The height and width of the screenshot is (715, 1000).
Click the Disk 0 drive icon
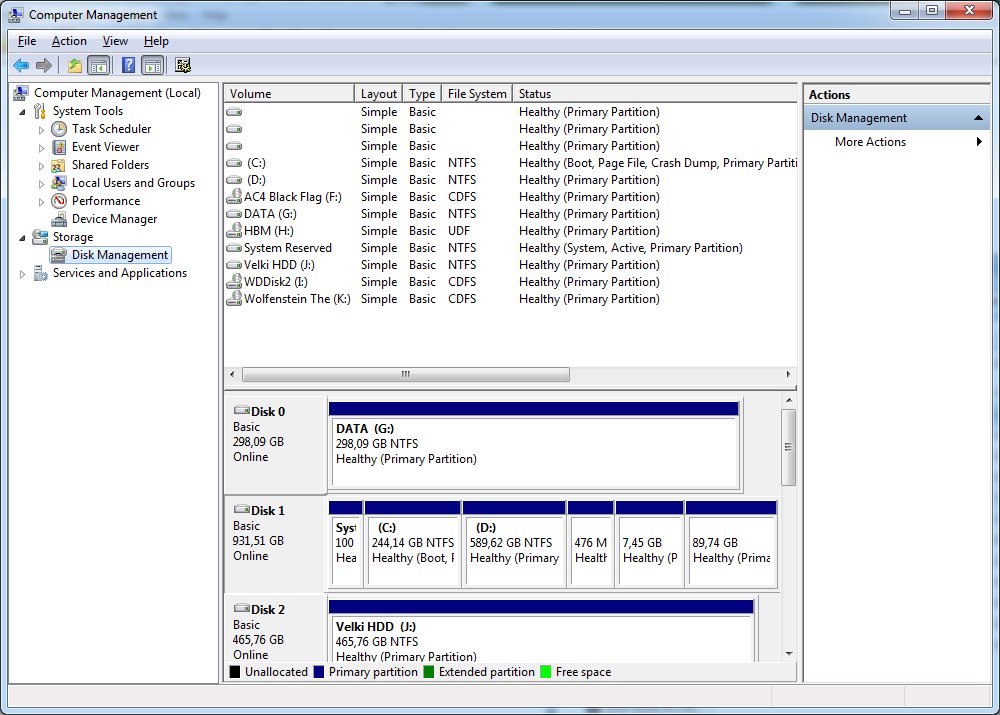(x=241, y=411)
